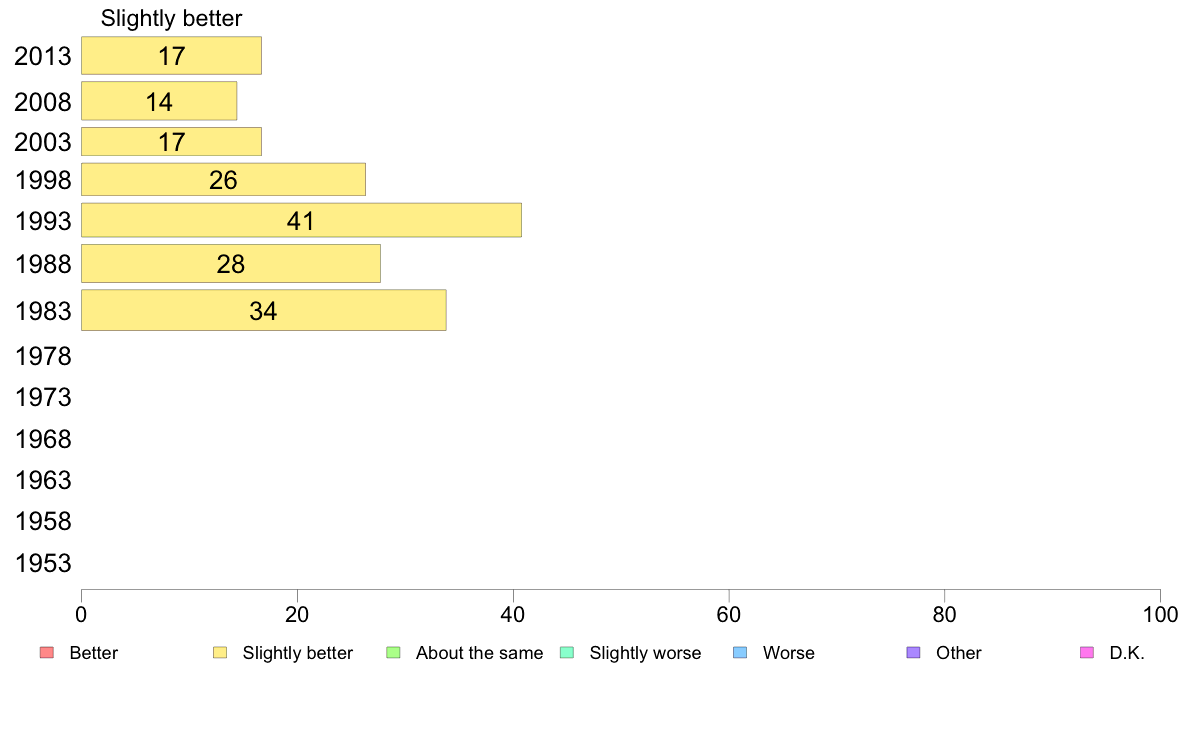Select the 2008 bar showing 14
The image size is (1188, 736).
coord(159,101)
